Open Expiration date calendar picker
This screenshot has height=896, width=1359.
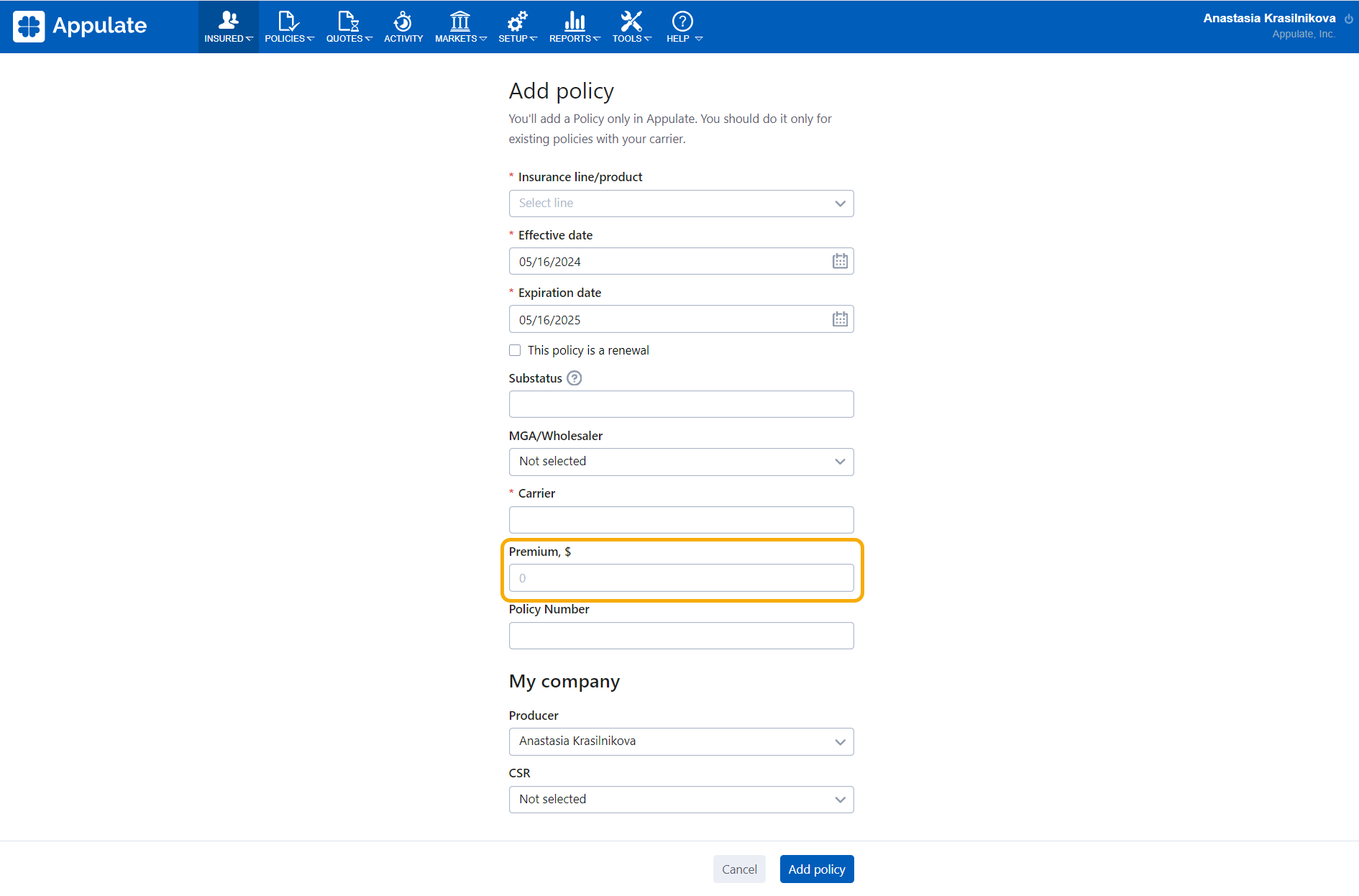(839, 319)
